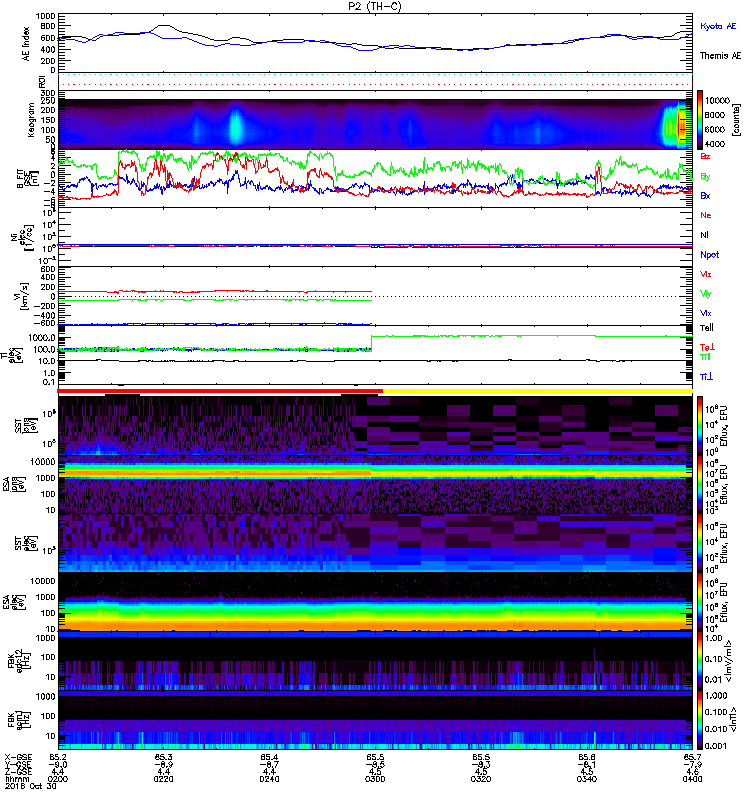Viewport: 750px width, 800px height.
Task: Select the blue Bx legend entry
Action: (706, 195)
